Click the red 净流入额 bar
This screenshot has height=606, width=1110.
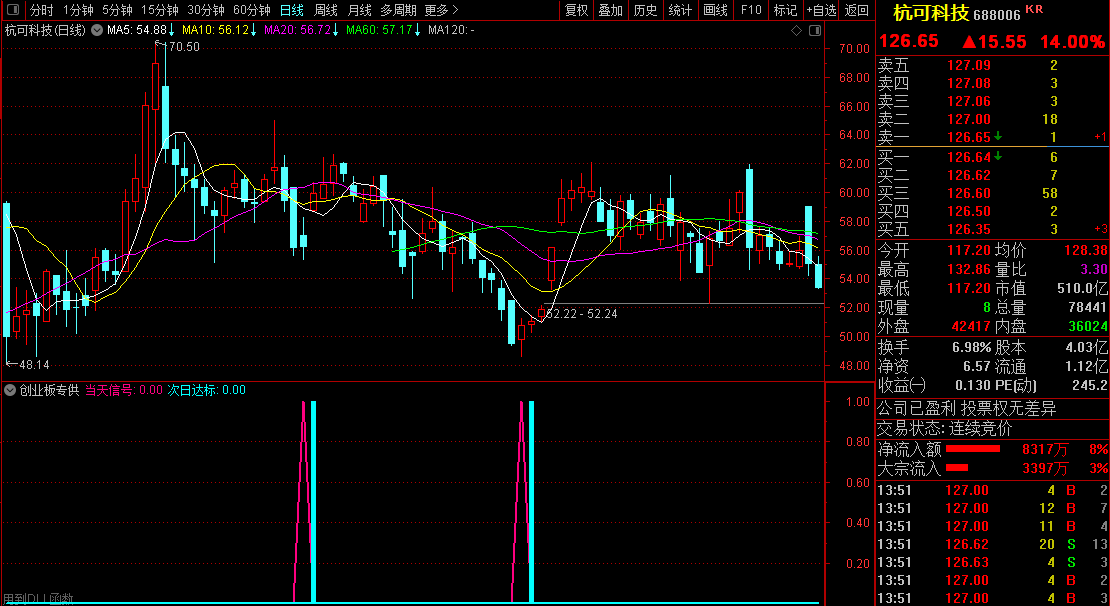[x=973, y=449]
